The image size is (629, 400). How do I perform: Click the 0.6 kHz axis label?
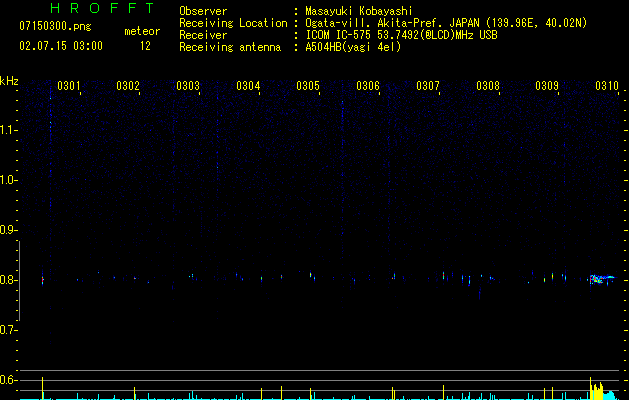8,380
